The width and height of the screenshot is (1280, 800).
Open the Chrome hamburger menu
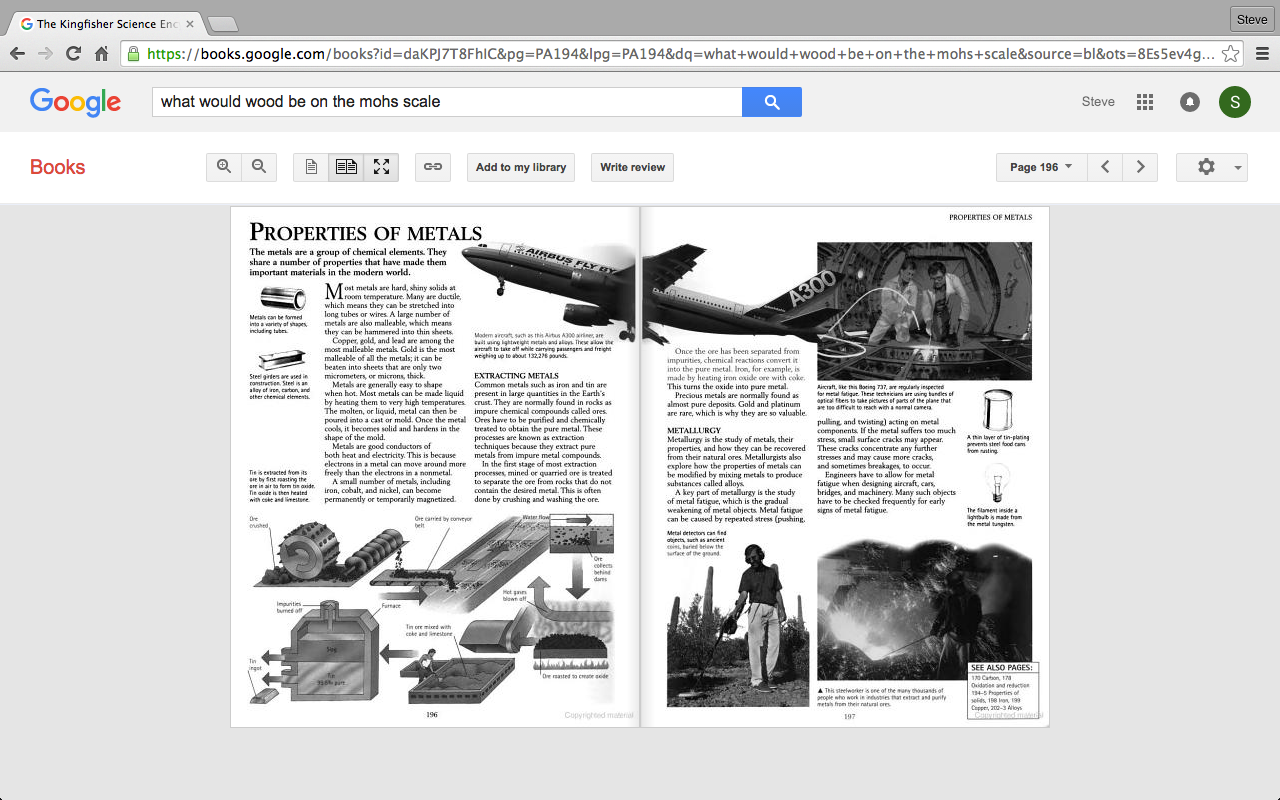point(1262,53)
